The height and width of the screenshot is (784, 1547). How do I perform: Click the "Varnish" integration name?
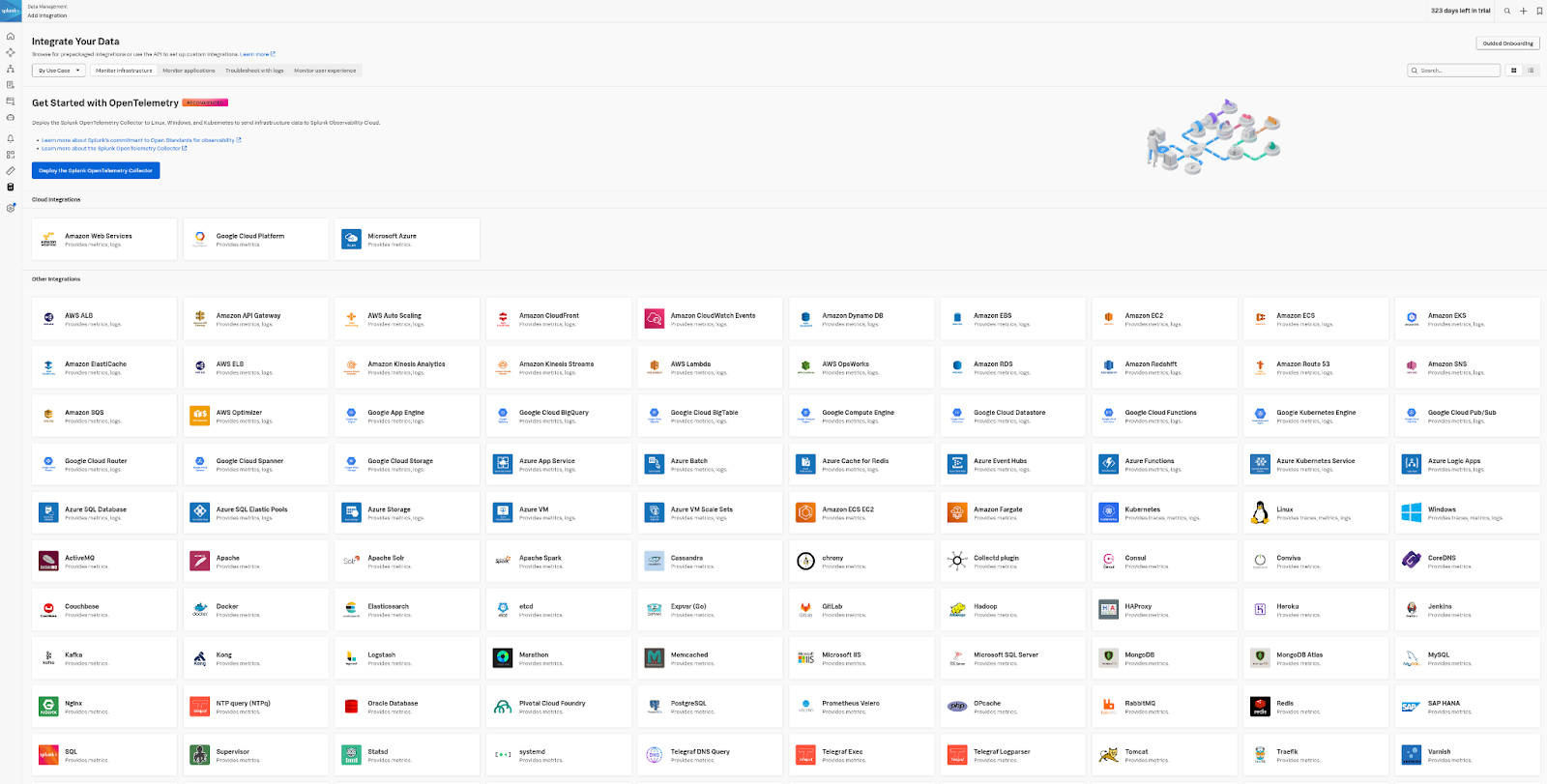[x=1440, y=752]
